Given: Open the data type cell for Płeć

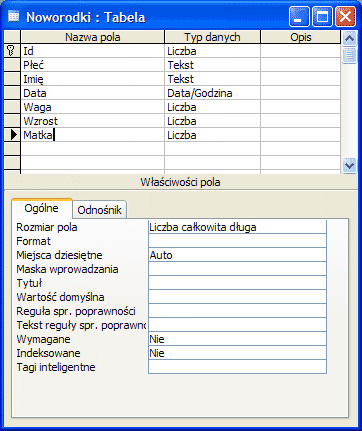Looking at the screenshot, I should (212, 65).
